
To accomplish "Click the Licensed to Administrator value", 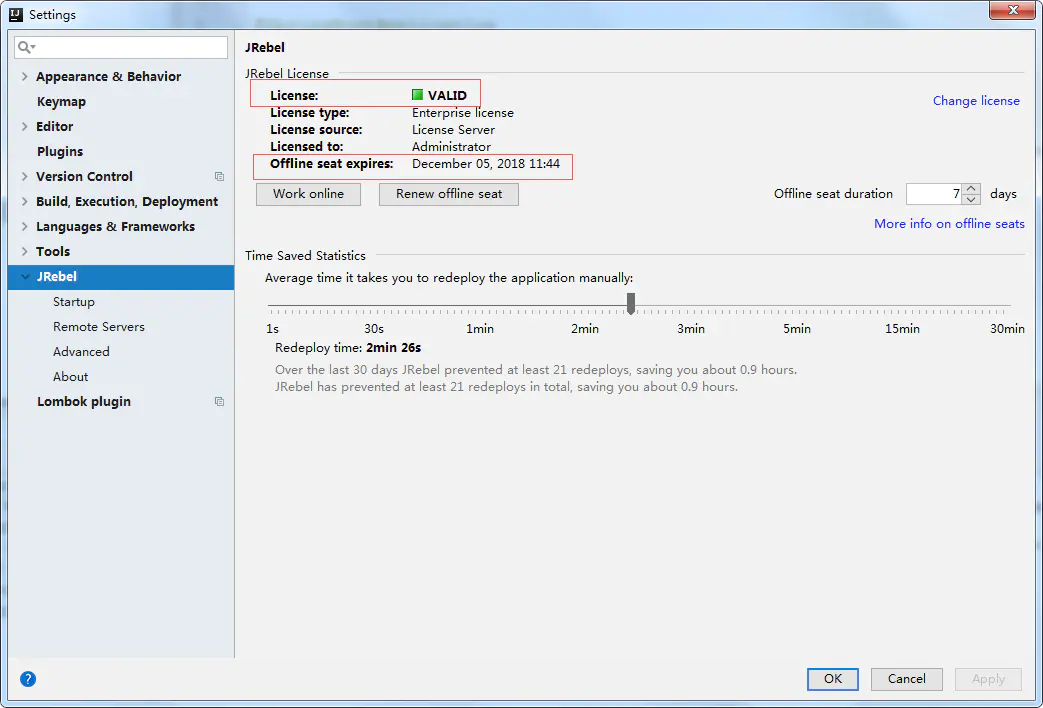I will click(x=451, y=146).
